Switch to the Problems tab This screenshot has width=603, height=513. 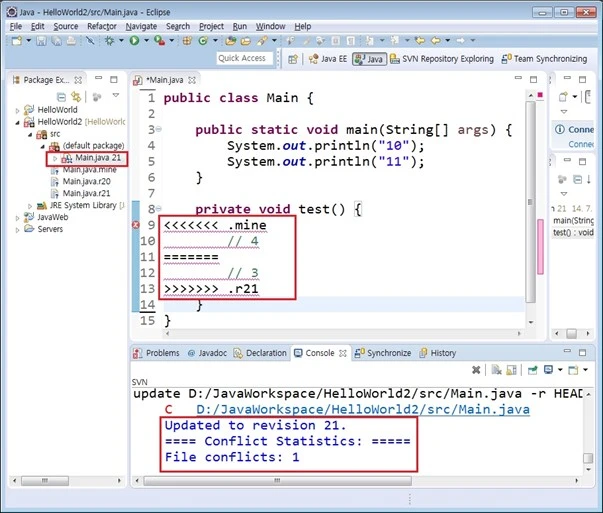tap(156, 353)
